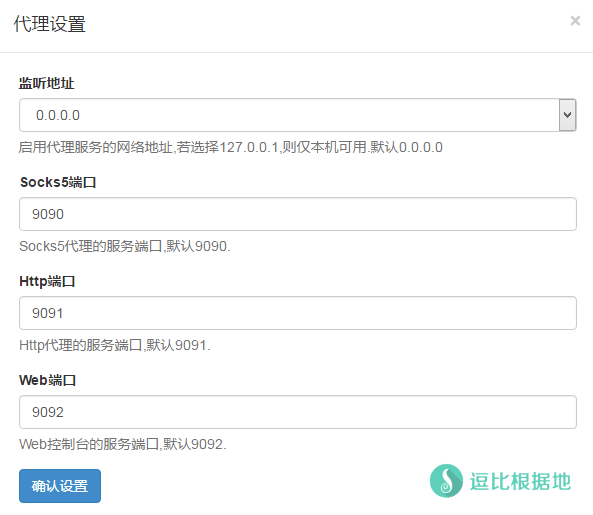Viewport: 593px width, 515px height.
Task: Click the Socks5端口 label
Action: pos(58,182)
